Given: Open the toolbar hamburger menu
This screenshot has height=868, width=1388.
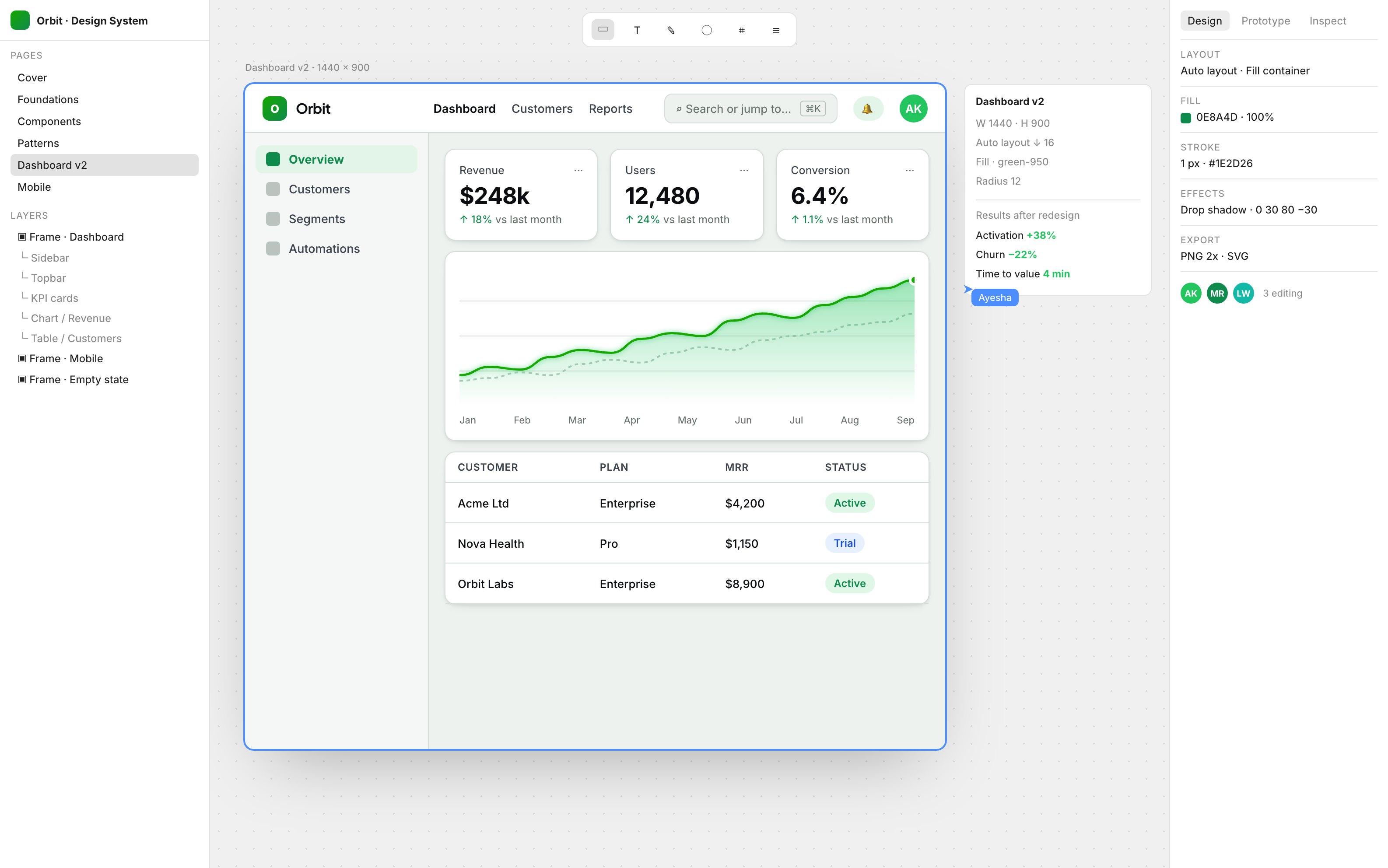Looking at the screenshot, I should [x=776, y=30].
